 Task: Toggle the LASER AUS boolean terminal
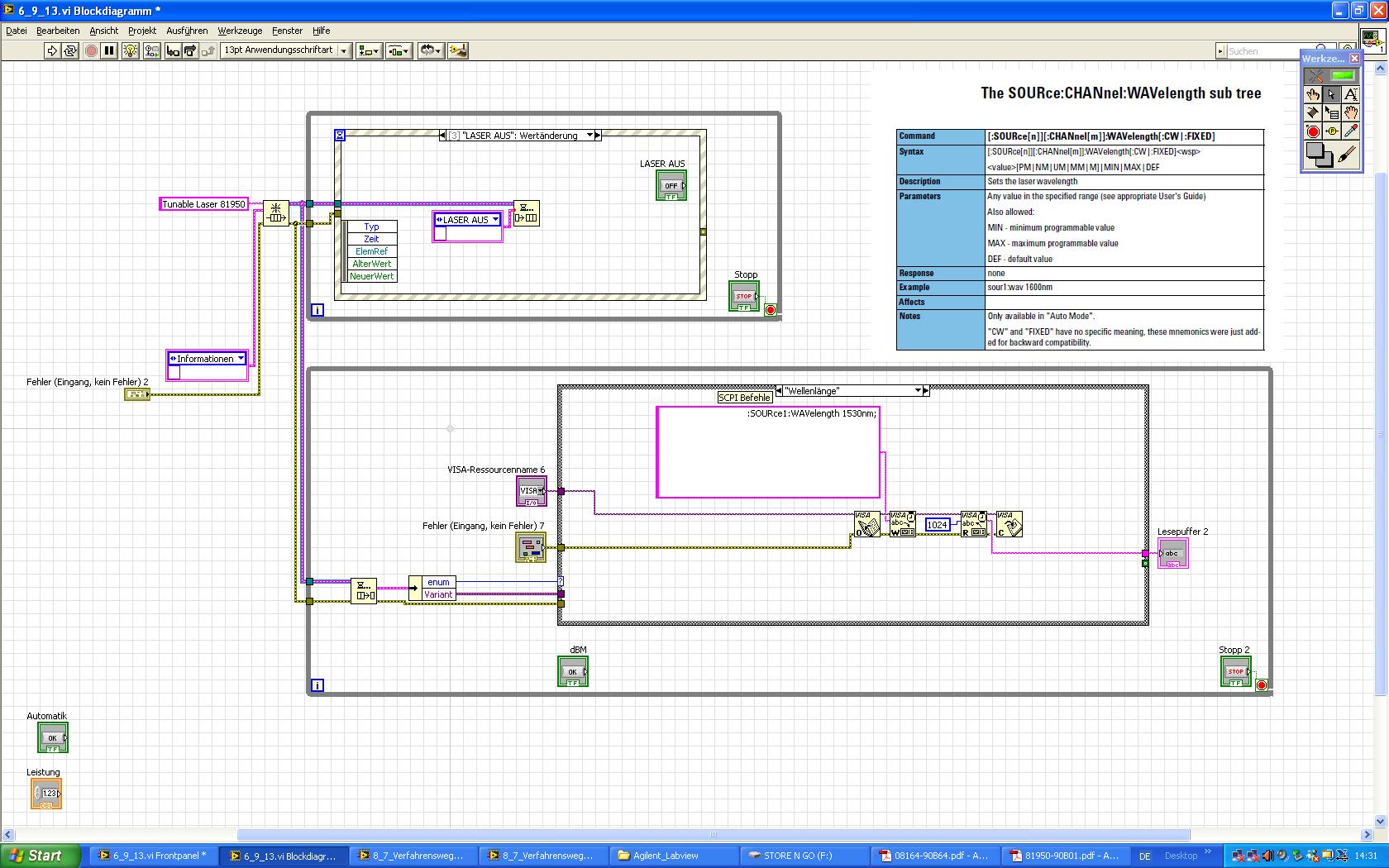point(671,186)
